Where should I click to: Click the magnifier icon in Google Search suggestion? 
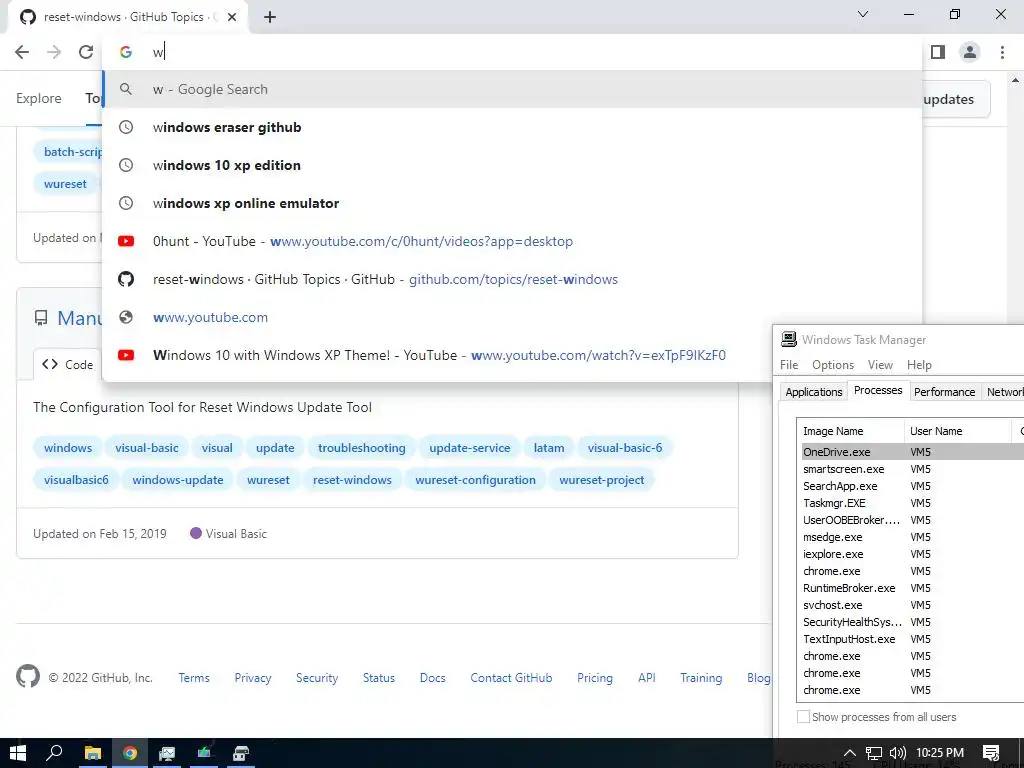coord(126,89)
